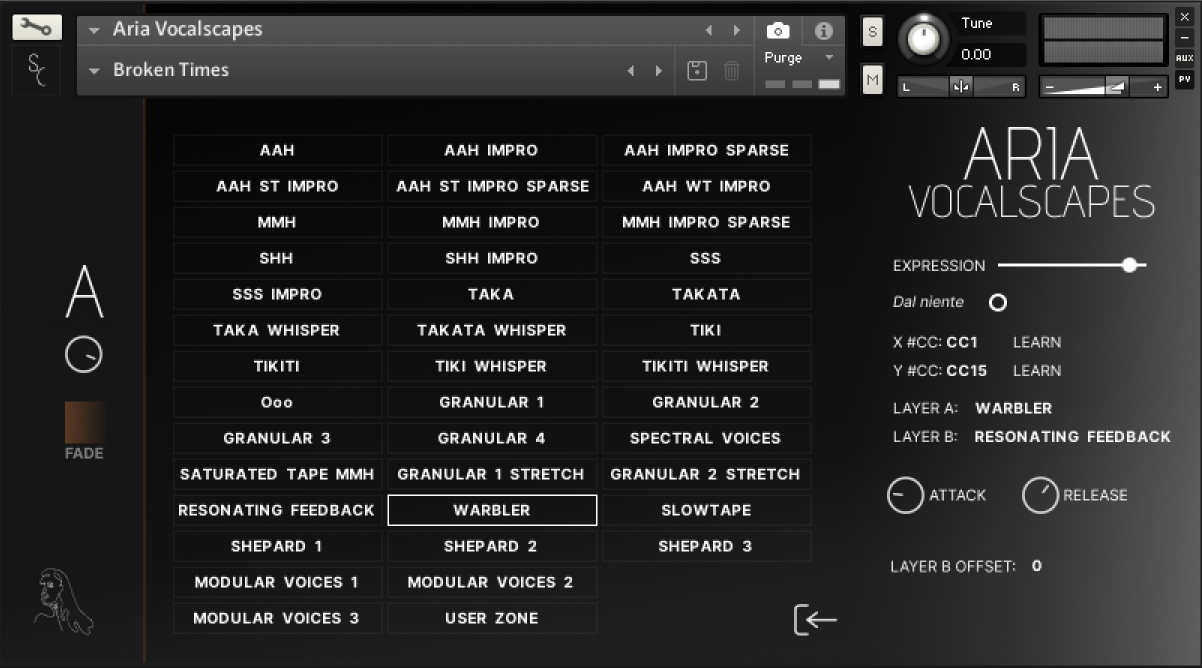This screenshot has height=668, width=1202.
Task: Choose the SATURATED TAPE MMH sound
Action: (x=277, y=474)
